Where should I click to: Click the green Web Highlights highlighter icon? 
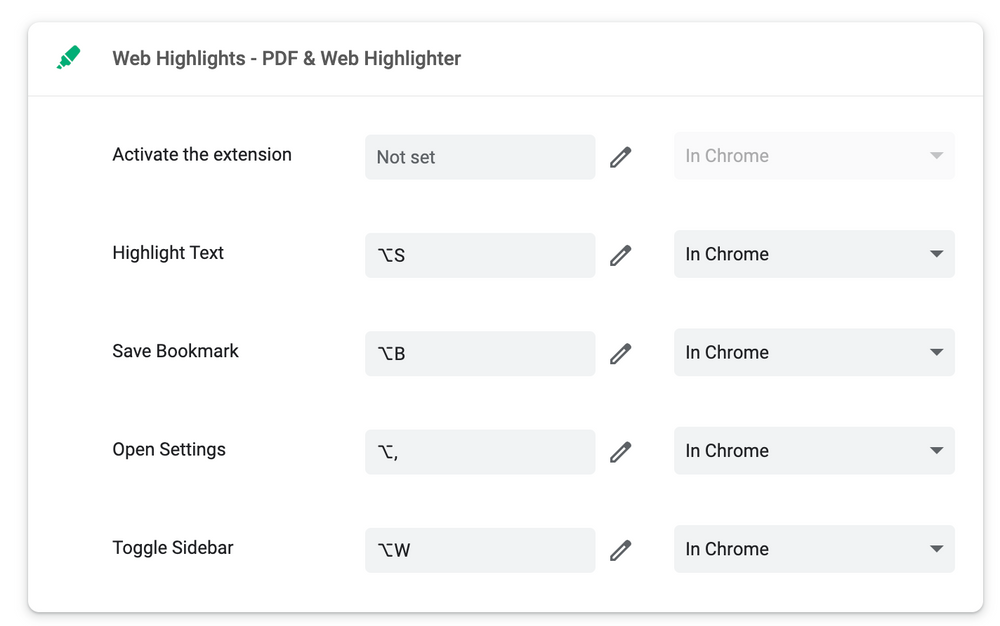coord(68,58)
